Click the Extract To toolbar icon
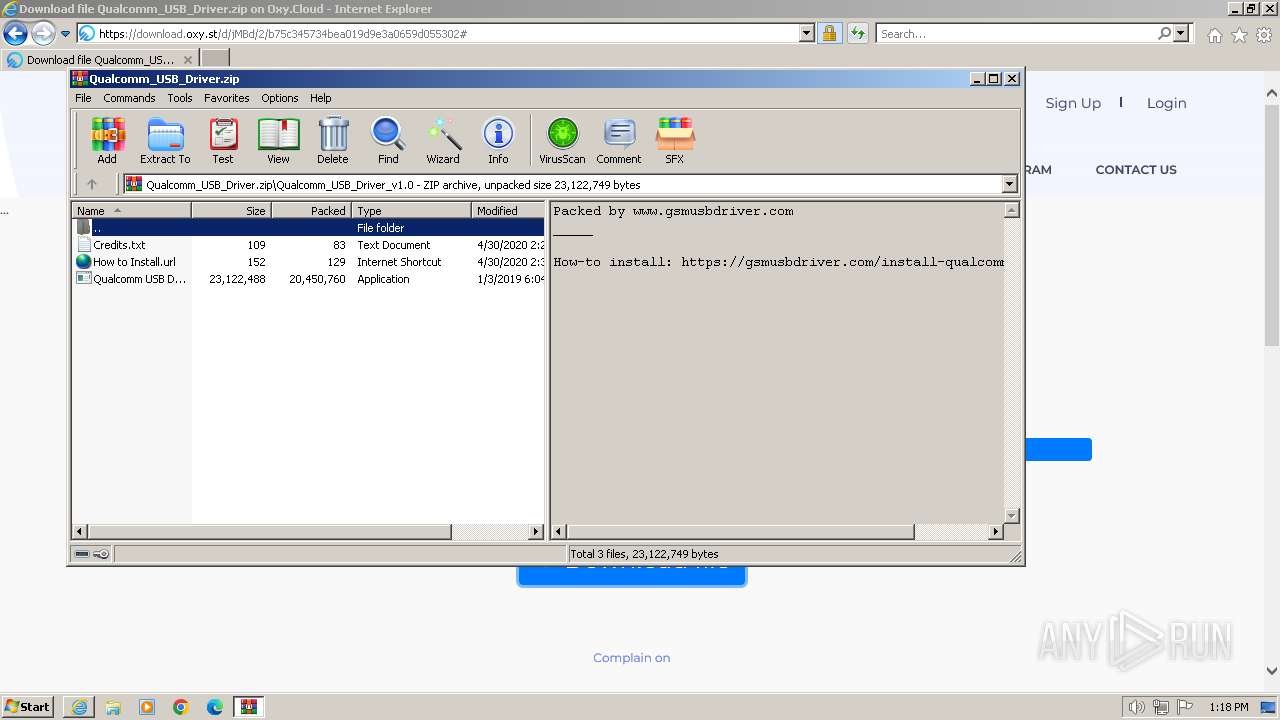The height and width of the screenshot is (720, 1280). pyautogui.click(x=165, y=141)
